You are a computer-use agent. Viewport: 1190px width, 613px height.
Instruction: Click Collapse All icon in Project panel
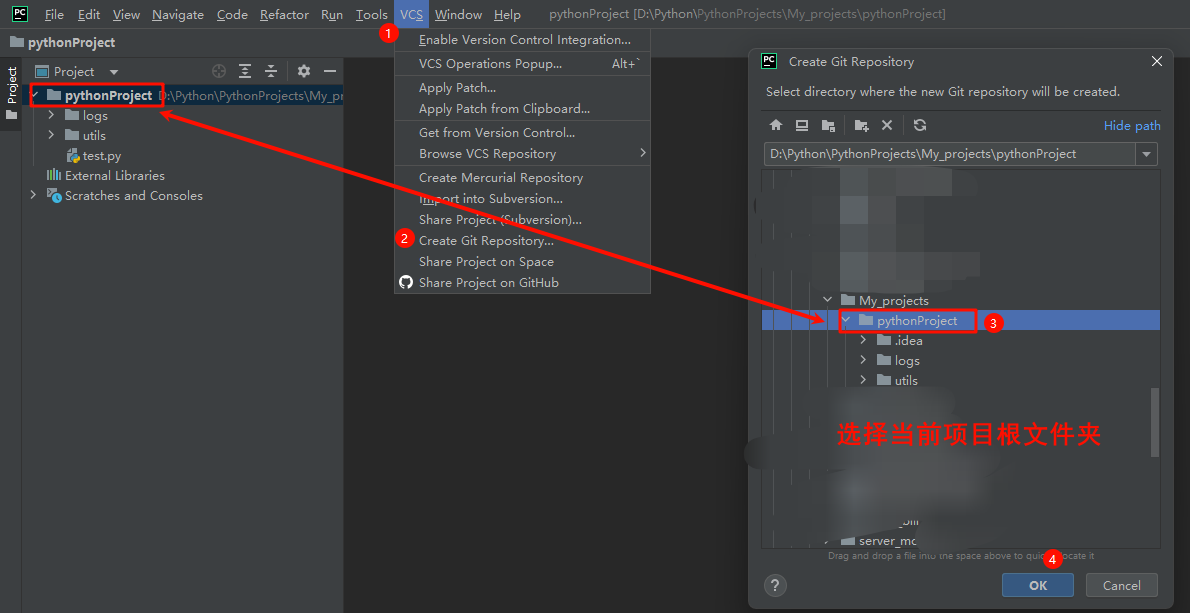point(271,71)
